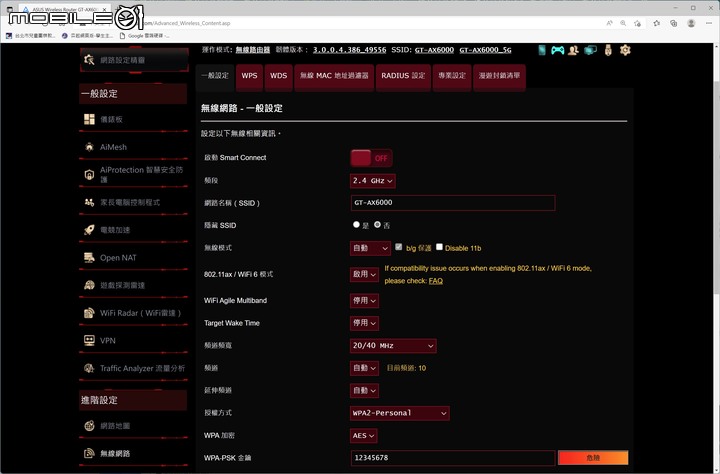Image resolution: width=720 pixels, height=474 pixels.
Task: Select 否 for 隱藏 SSID
Action: tap(377, 225)
